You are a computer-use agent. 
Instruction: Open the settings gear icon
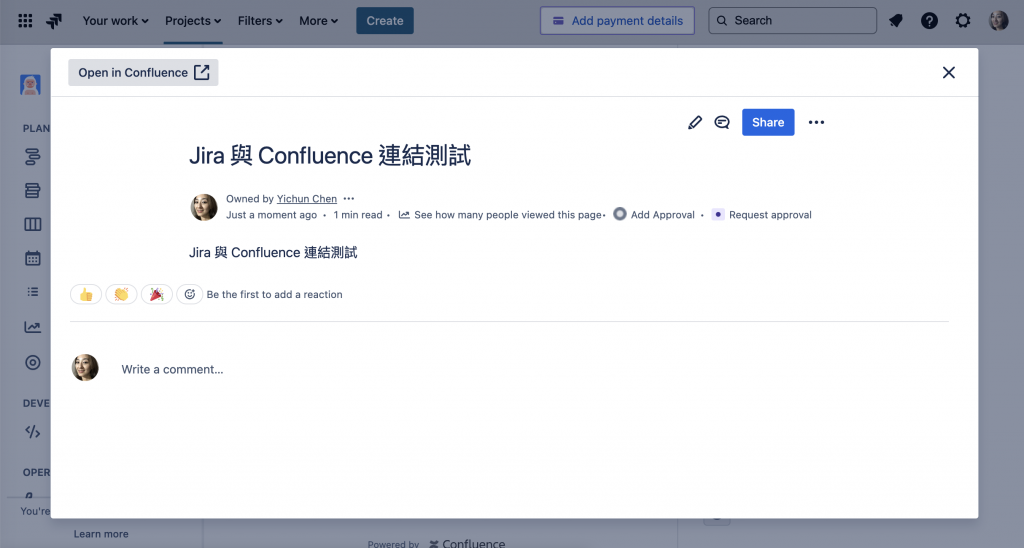pos(963,21)
